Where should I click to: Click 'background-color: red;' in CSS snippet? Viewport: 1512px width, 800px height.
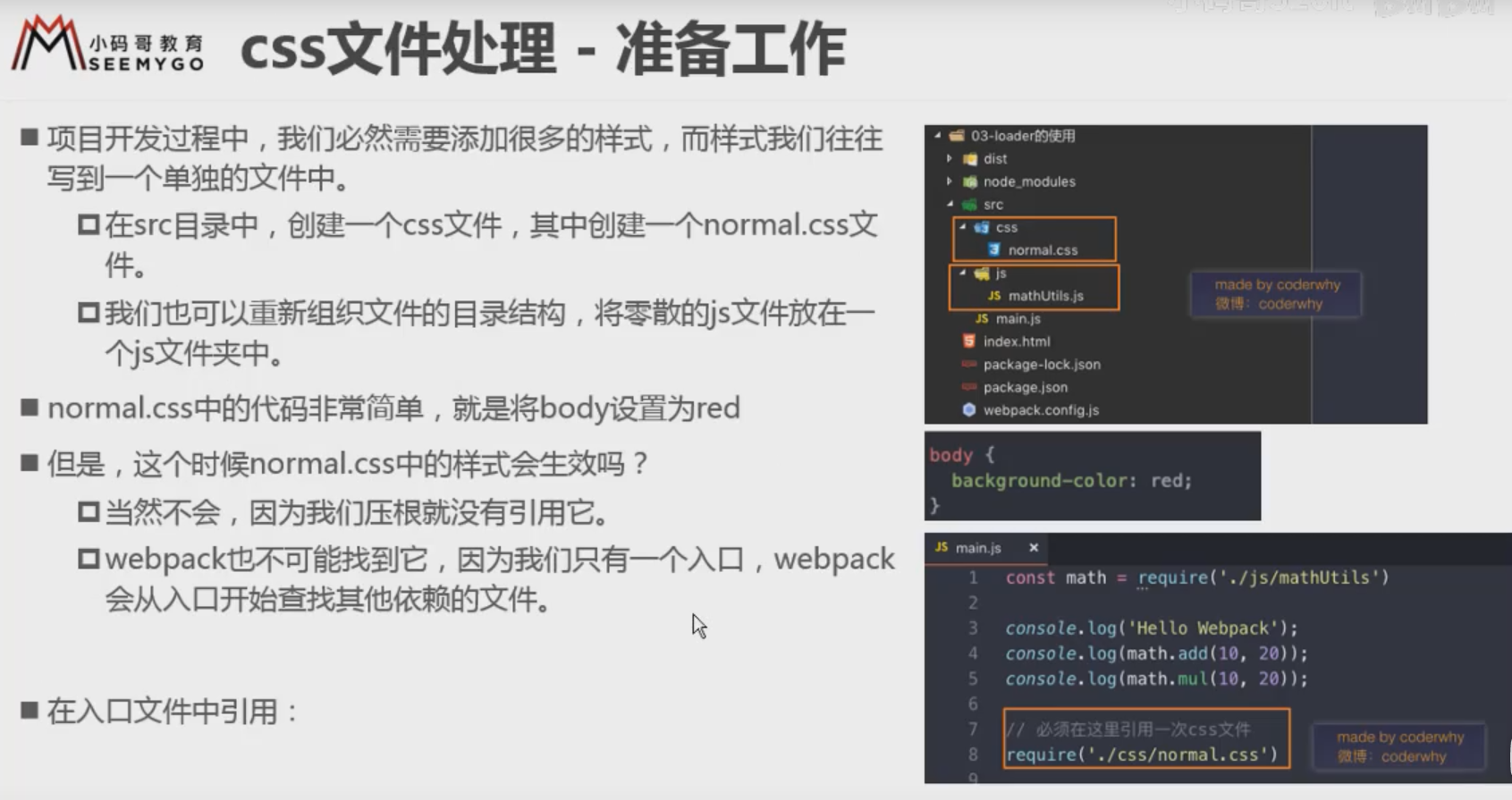[1071, 481]
